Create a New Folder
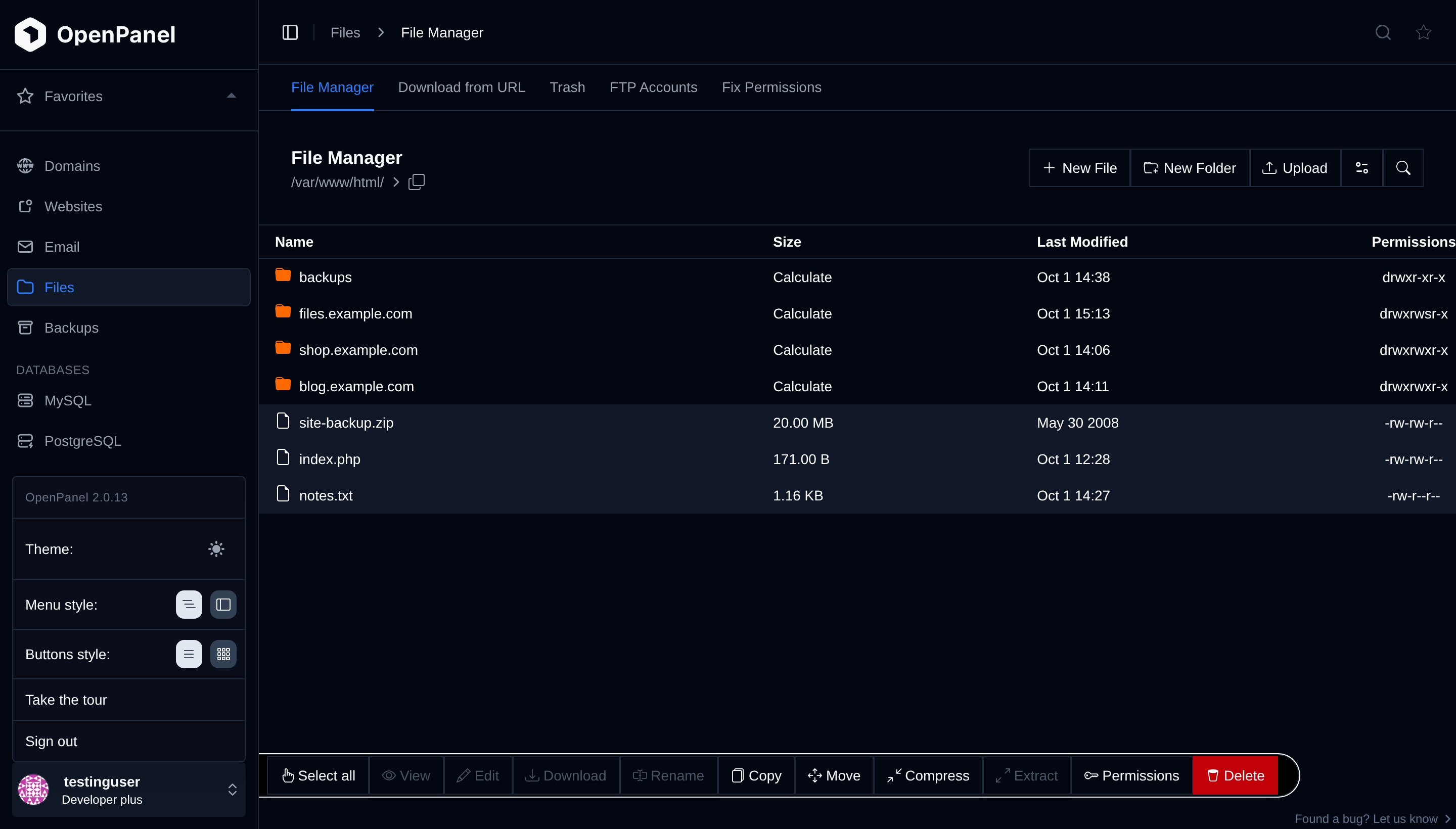Screen dimensions: 1456x829 point(1190,168)
